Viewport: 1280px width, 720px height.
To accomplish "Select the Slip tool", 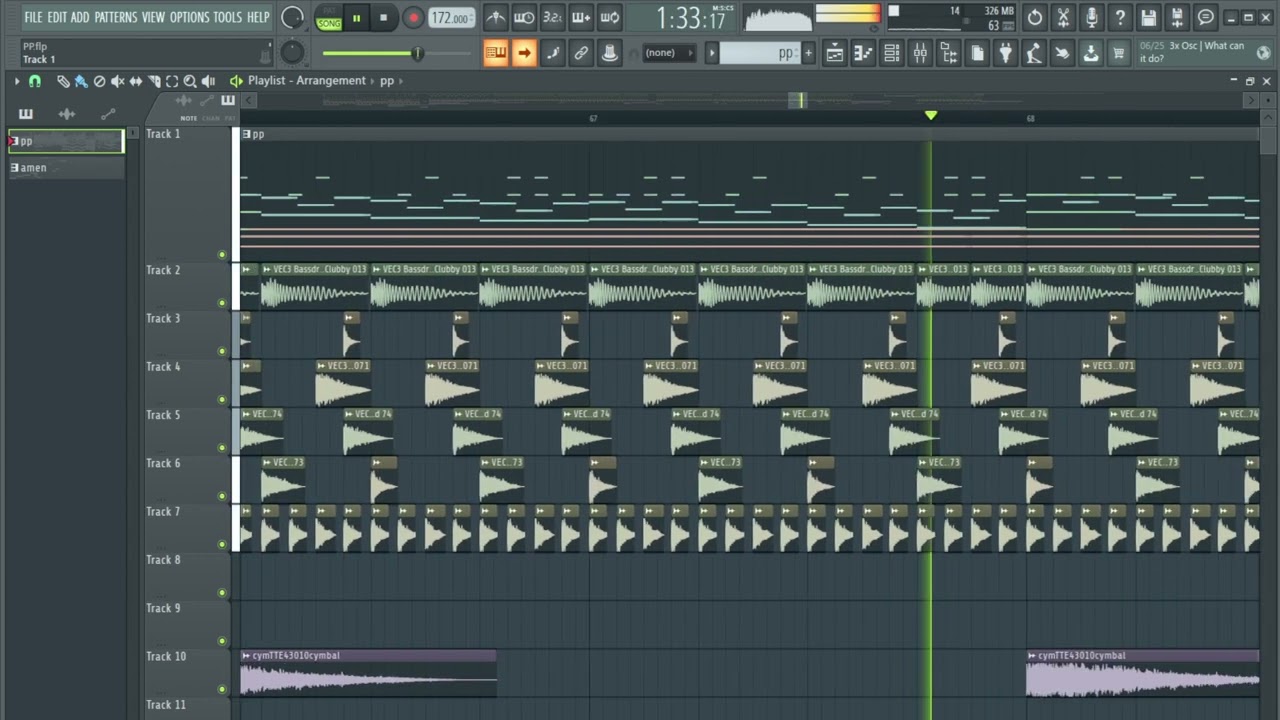I will (x=136, y=81).
